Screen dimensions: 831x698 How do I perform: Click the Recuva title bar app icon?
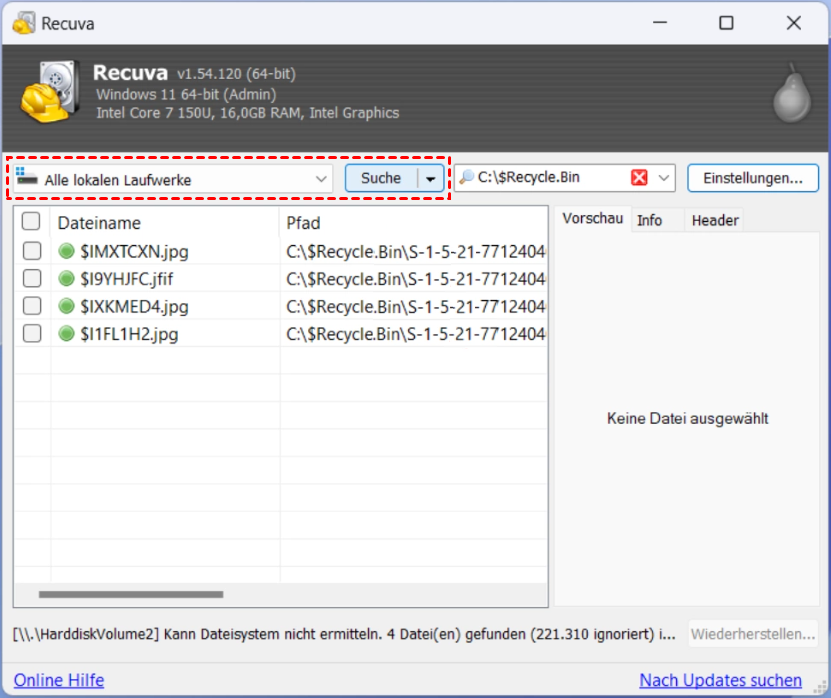24,23
